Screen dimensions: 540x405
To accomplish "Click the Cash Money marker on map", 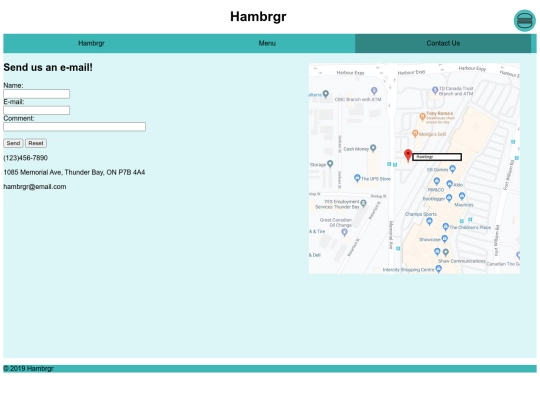I will 373,148.
